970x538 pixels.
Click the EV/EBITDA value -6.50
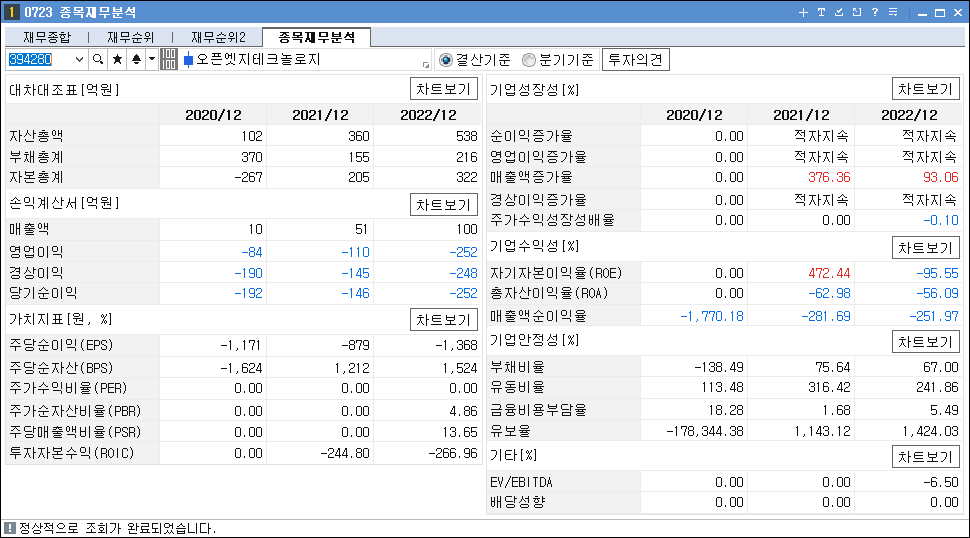tap(940, 482)
